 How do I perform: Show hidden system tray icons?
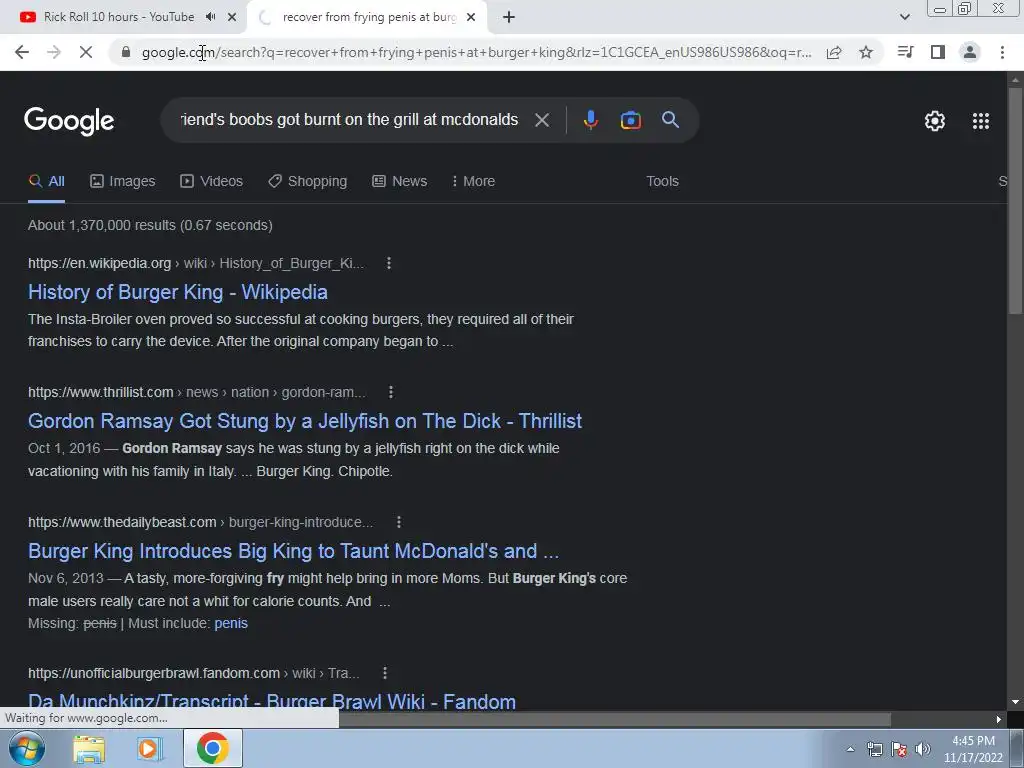(850, 749)
